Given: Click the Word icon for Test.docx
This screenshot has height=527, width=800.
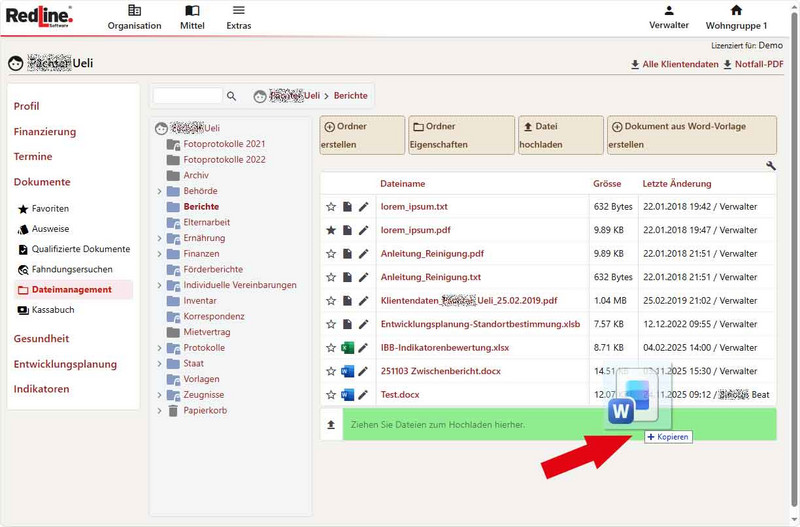Looking at the screenshot, I should [x=347, y=395].
